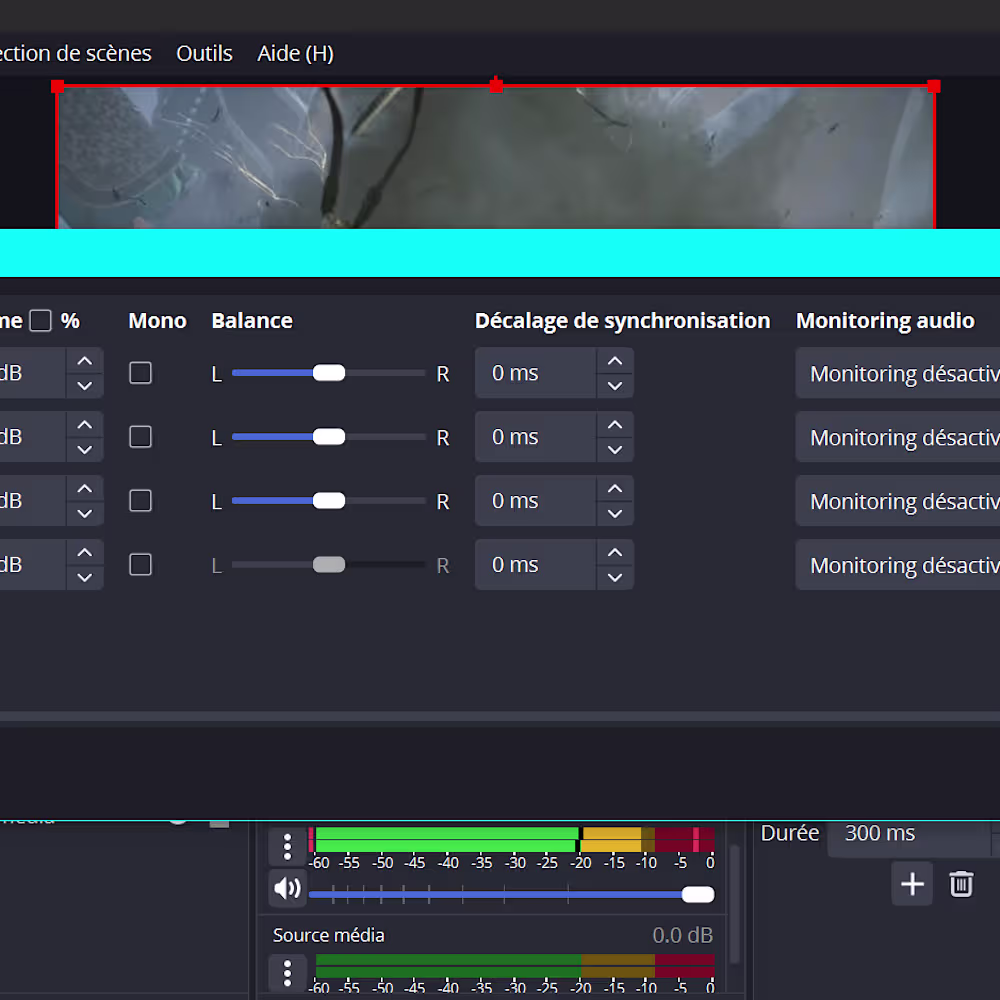
Task: Click the Mono column header
Action: 158,320
